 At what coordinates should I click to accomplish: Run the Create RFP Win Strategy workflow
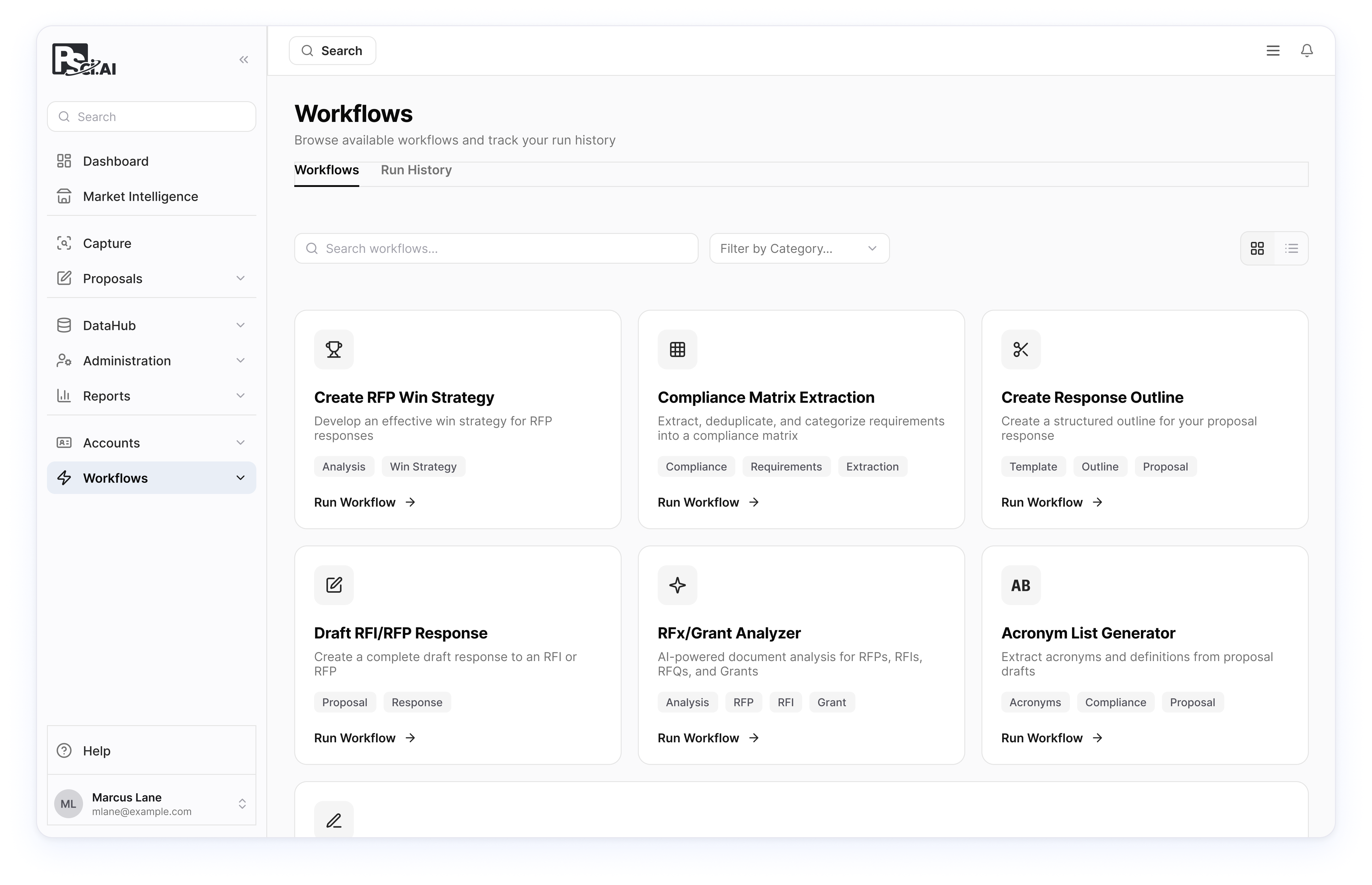[365, 502]
